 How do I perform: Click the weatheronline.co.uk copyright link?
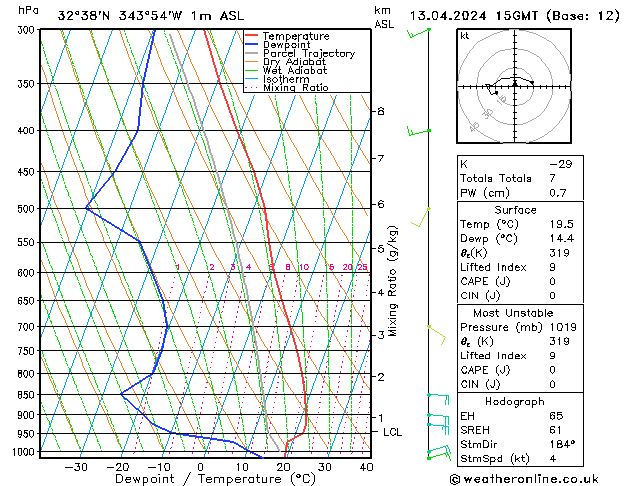(524, 479)
